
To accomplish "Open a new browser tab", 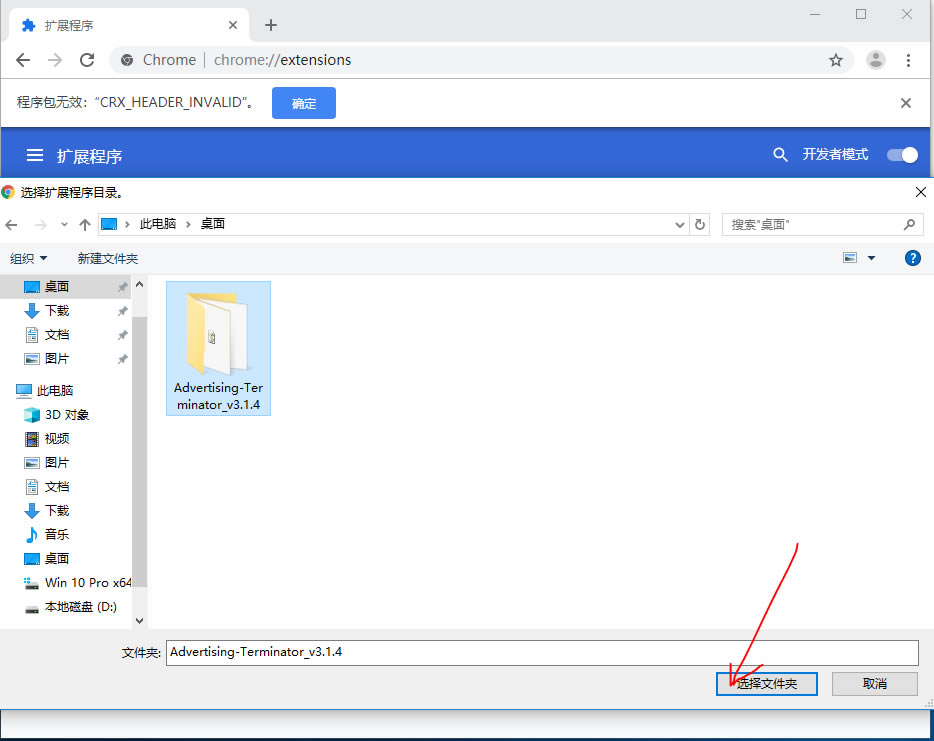I will tap(271, 25).
